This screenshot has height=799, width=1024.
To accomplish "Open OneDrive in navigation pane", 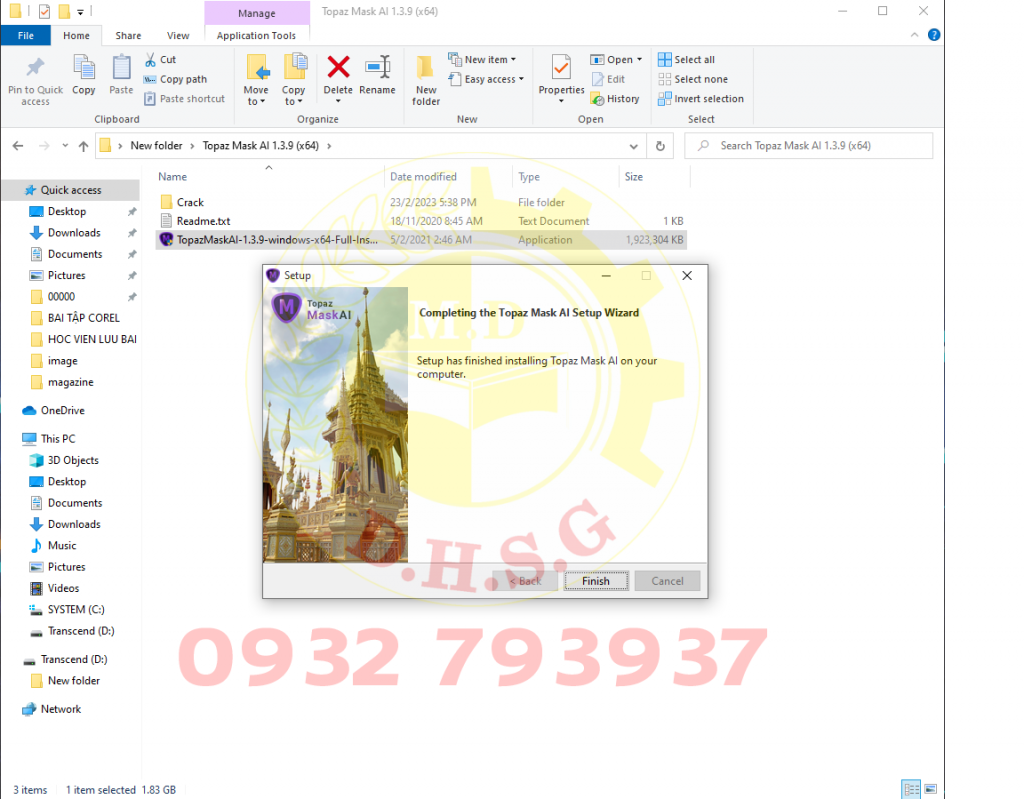I will (63, 410).
